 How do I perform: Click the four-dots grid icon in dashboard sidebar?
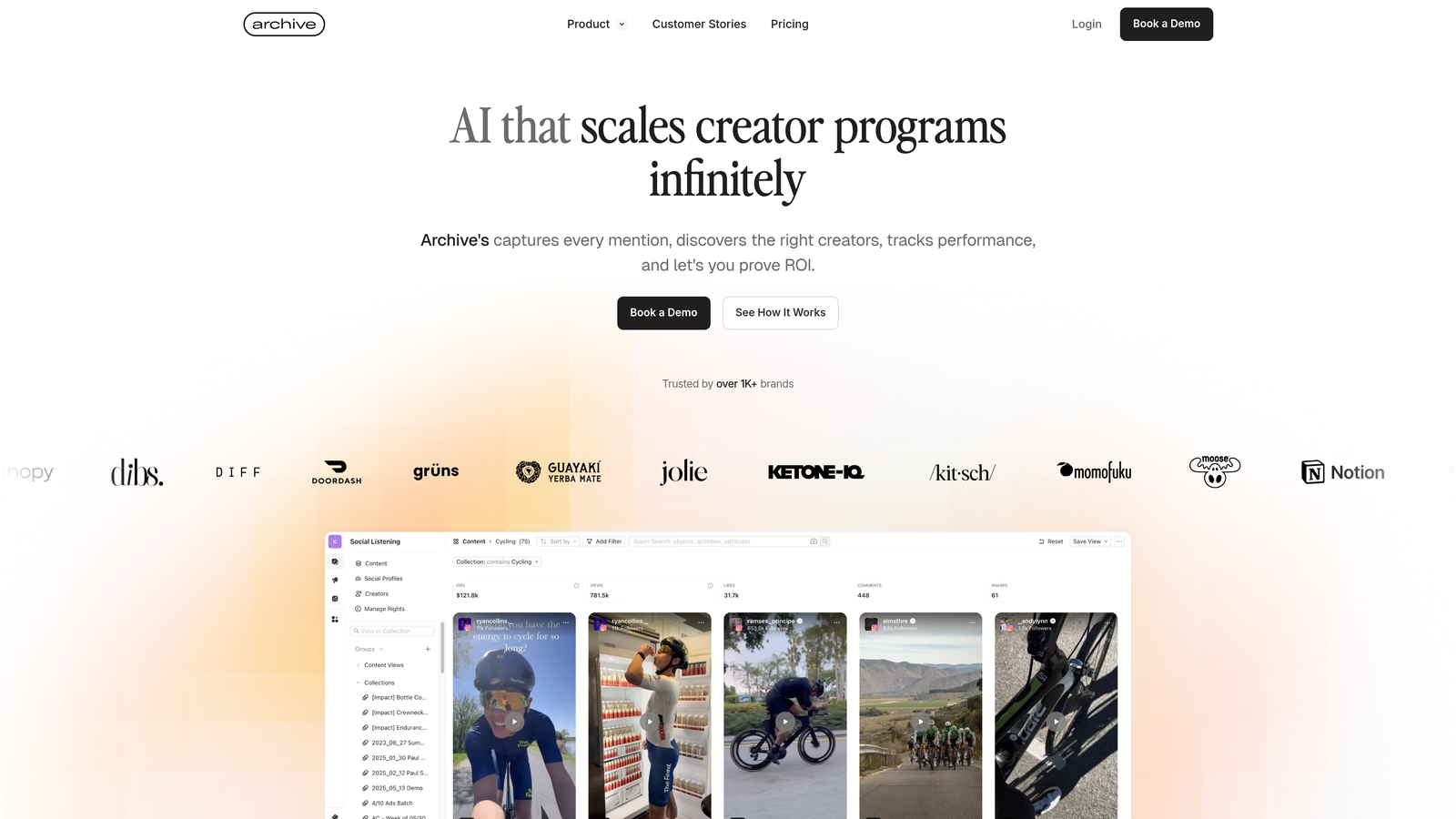[335, 619]
